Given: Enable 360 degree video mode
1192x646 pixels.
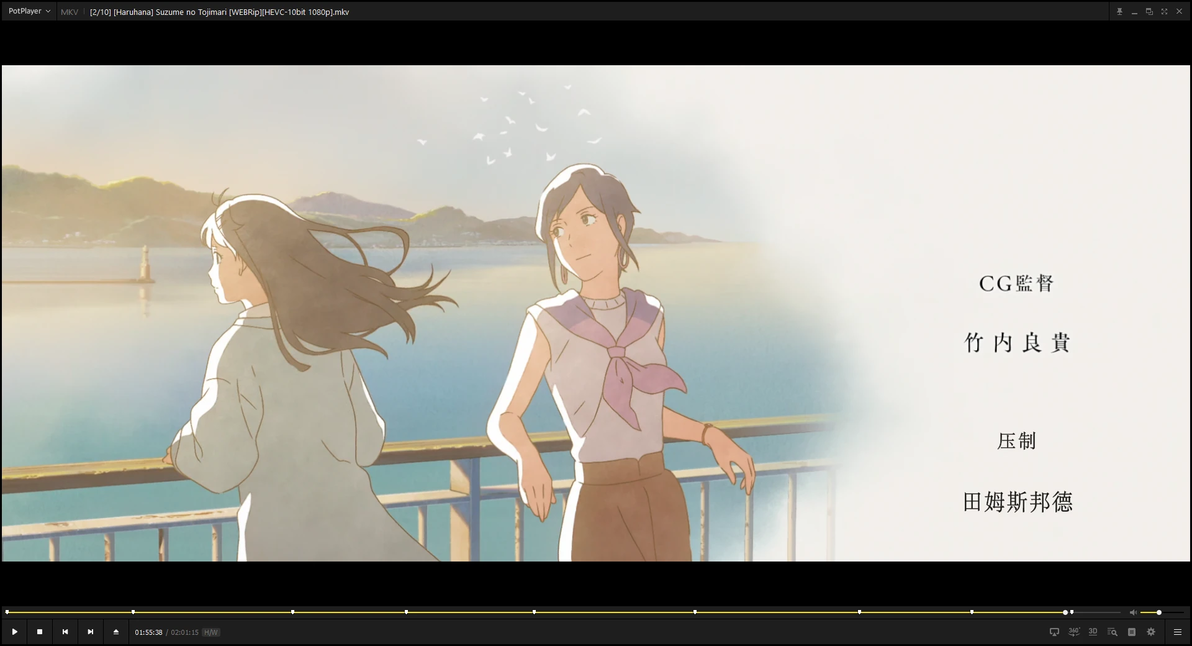Looking at the screenshot, I should click(x=1073, y=632).
